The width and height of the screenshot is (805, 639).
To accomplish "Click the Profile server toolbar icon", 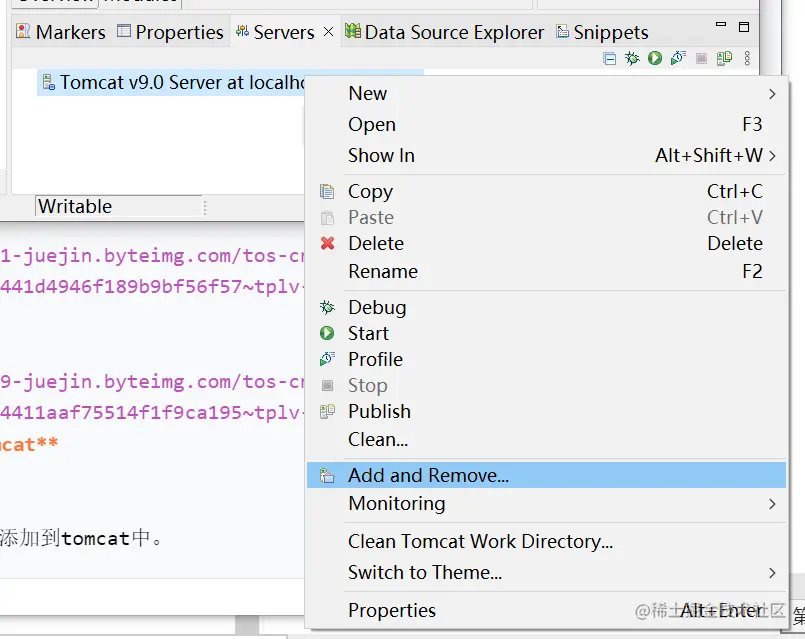I will pos(678,59).
